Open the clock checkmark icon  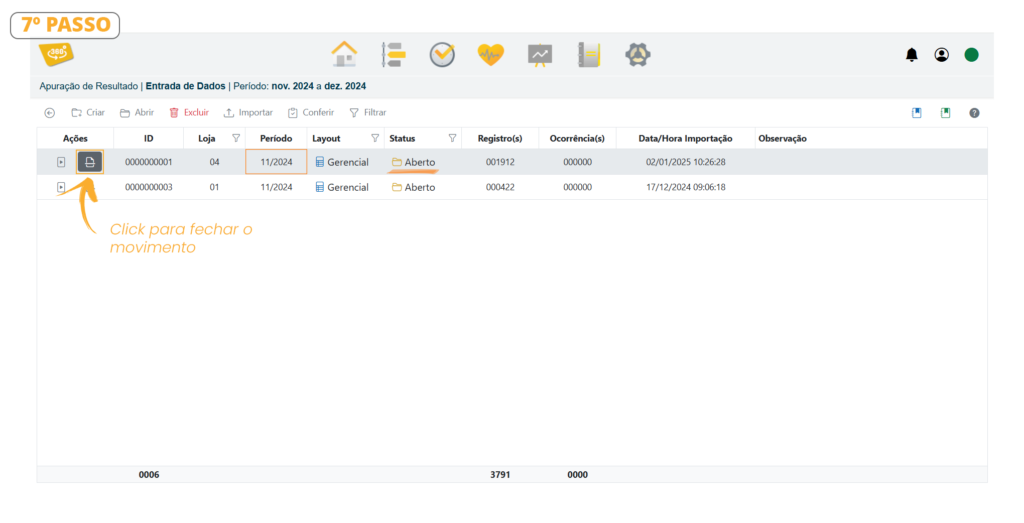pos(442,55)
